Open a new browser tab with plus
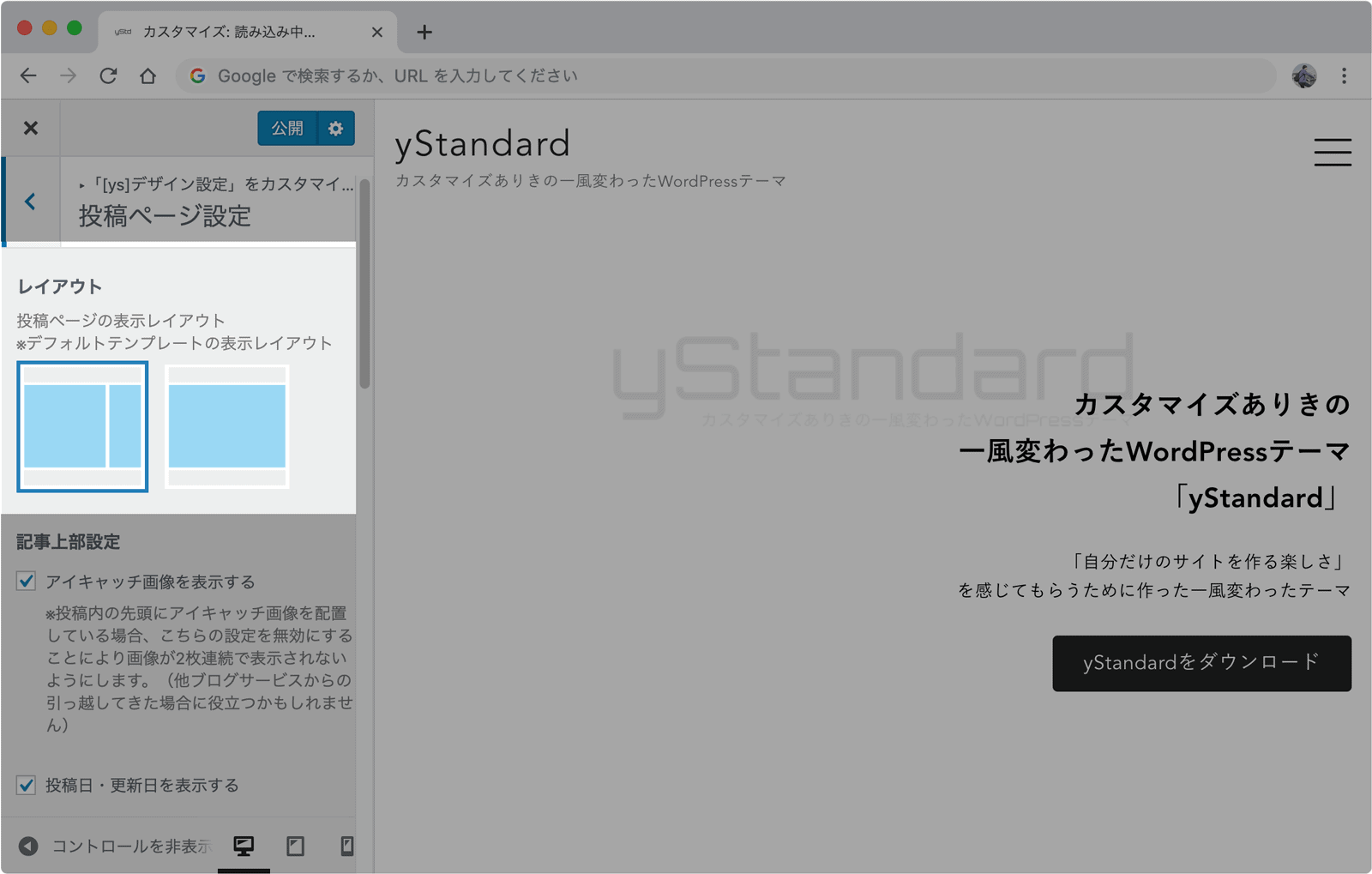 424,33
